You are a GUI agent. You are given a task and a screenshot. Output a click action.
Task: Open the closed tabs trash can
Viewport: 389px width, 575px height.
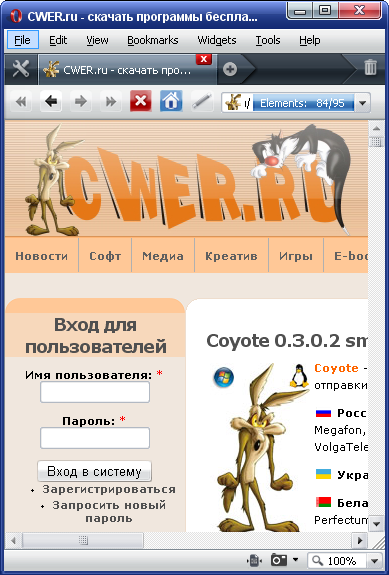(x=370, y=68)
